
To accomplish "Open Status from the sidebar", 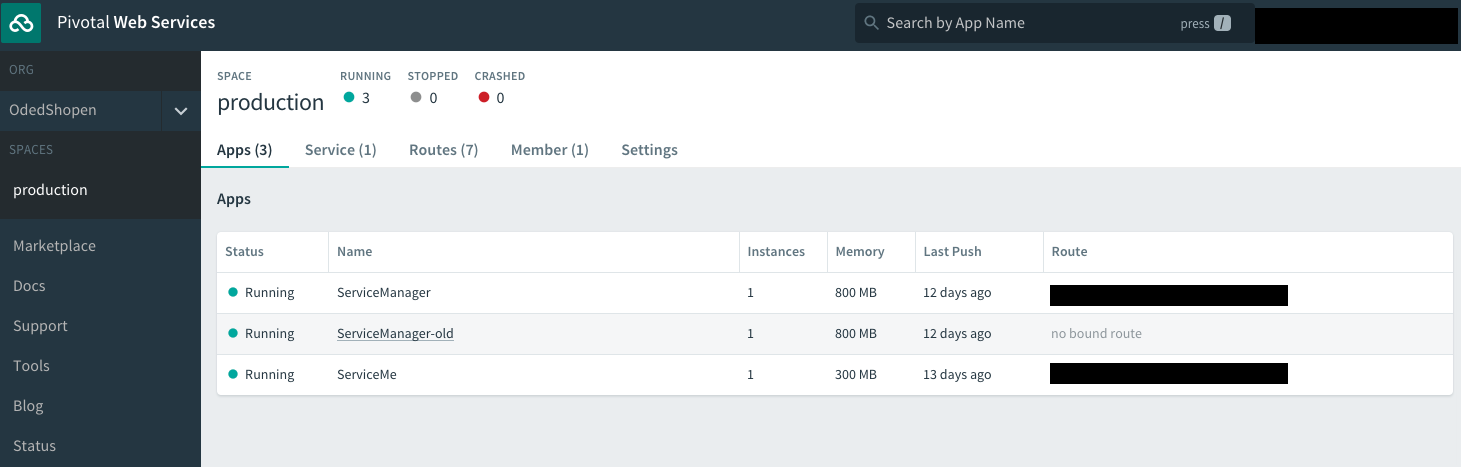I will (34, 446).
